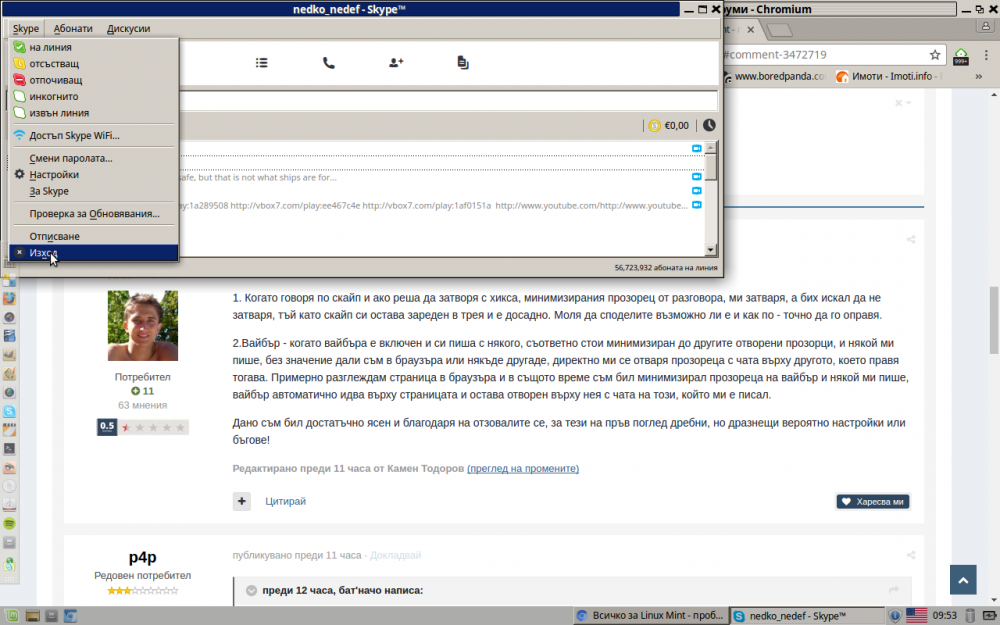Open Имоти - Imoti.info bookmark
Viewport: 1000px width, 625px height.
click(x=889, y=77)
